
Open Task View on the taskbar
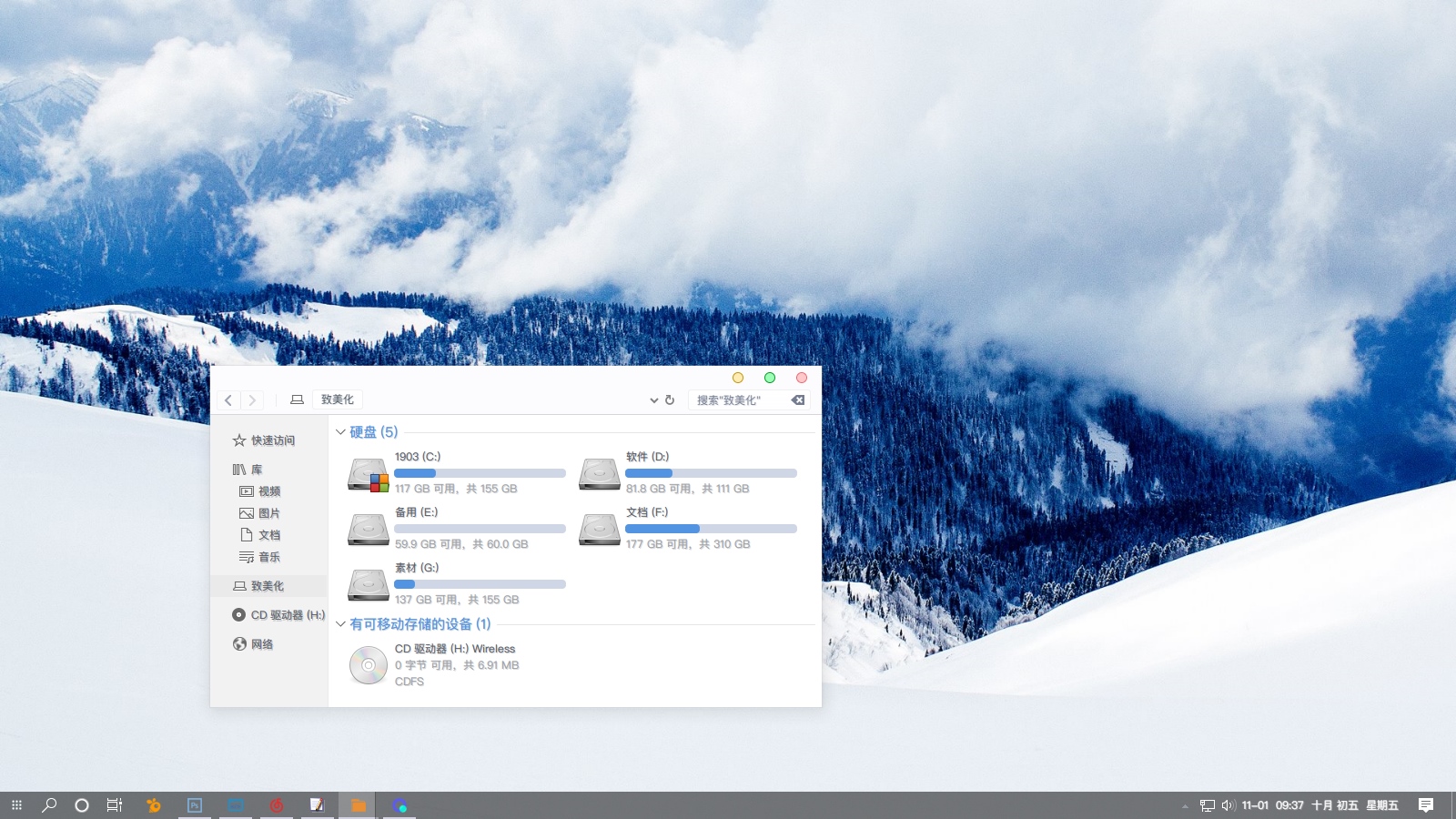115,805
